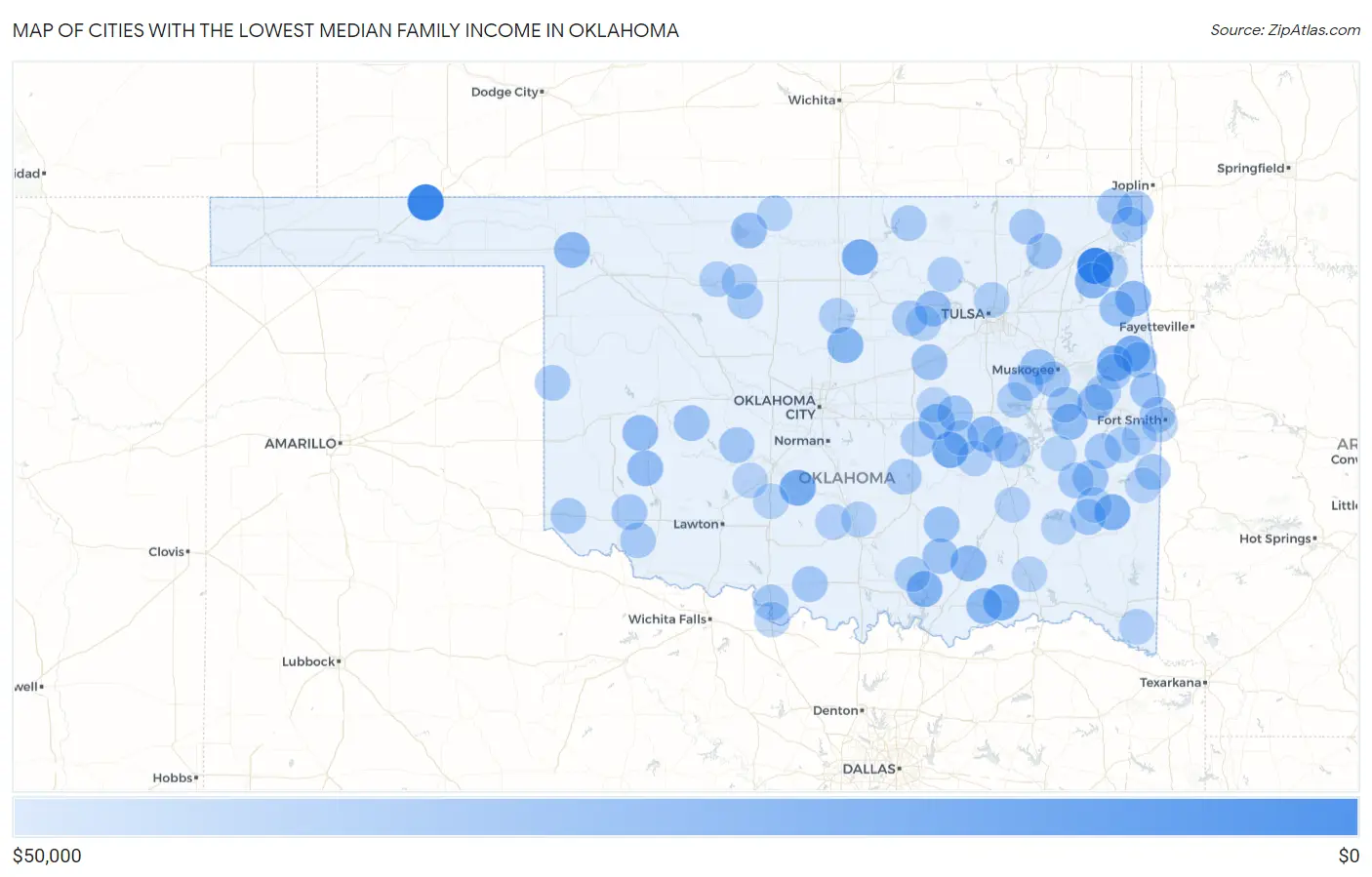Click the Springfield city label
This screenshot has width=1372, height=877.
(x=1250, y=168)
